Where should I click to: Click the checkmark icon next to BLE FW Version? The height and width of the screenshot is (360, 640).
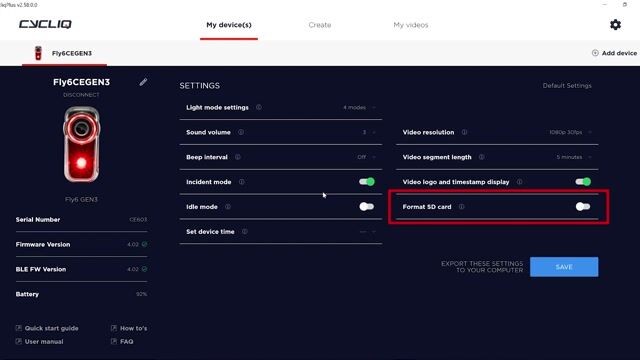(x=144, y=269)
